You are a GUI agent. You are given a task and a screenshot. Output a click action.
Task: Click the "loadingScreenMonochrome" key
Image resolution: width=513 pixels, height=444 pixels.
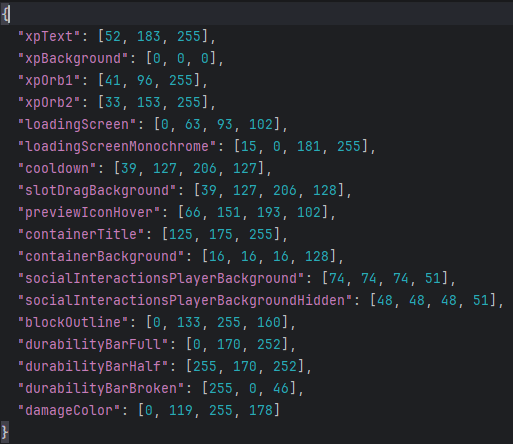(x=117, y=146)
